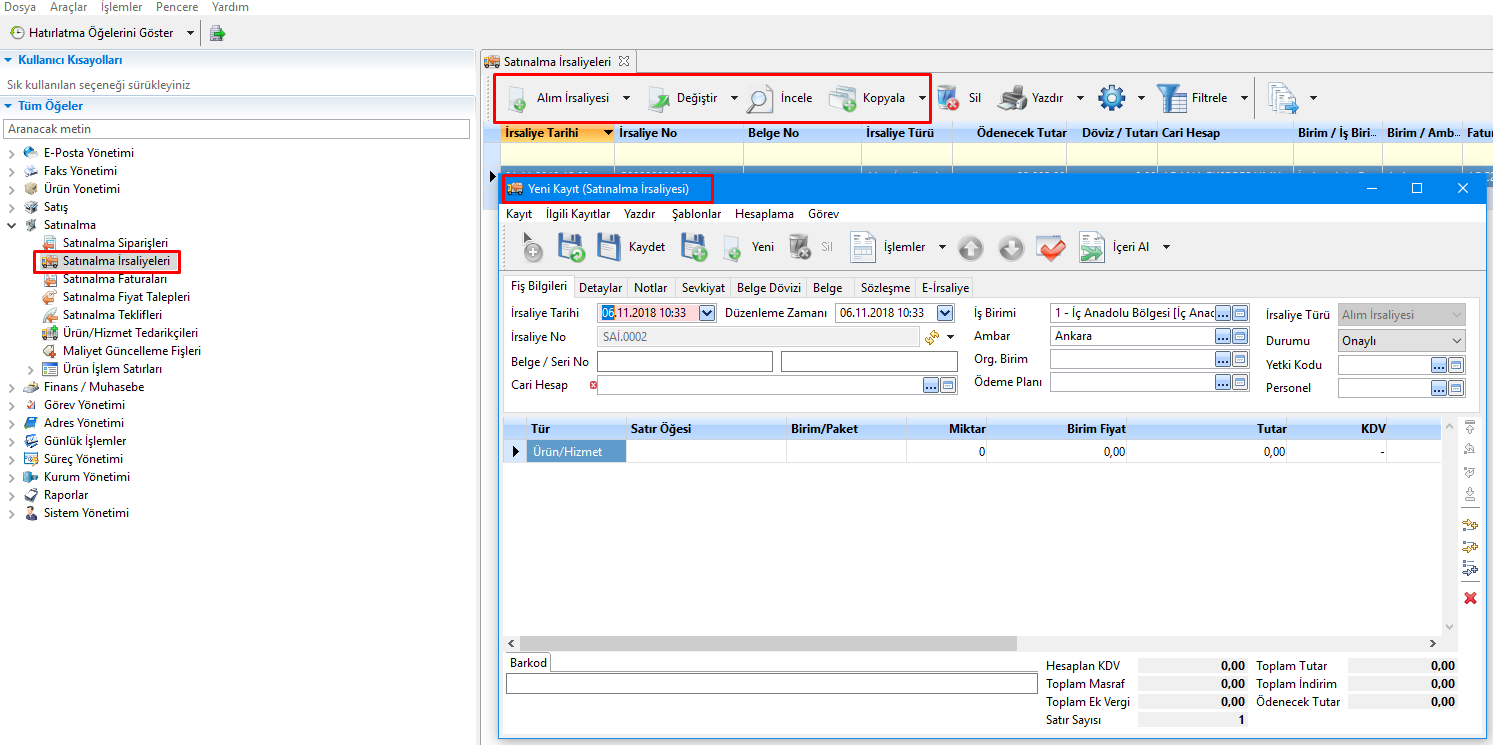Click the red checkmark approve icon

(x=1051, y=247)
